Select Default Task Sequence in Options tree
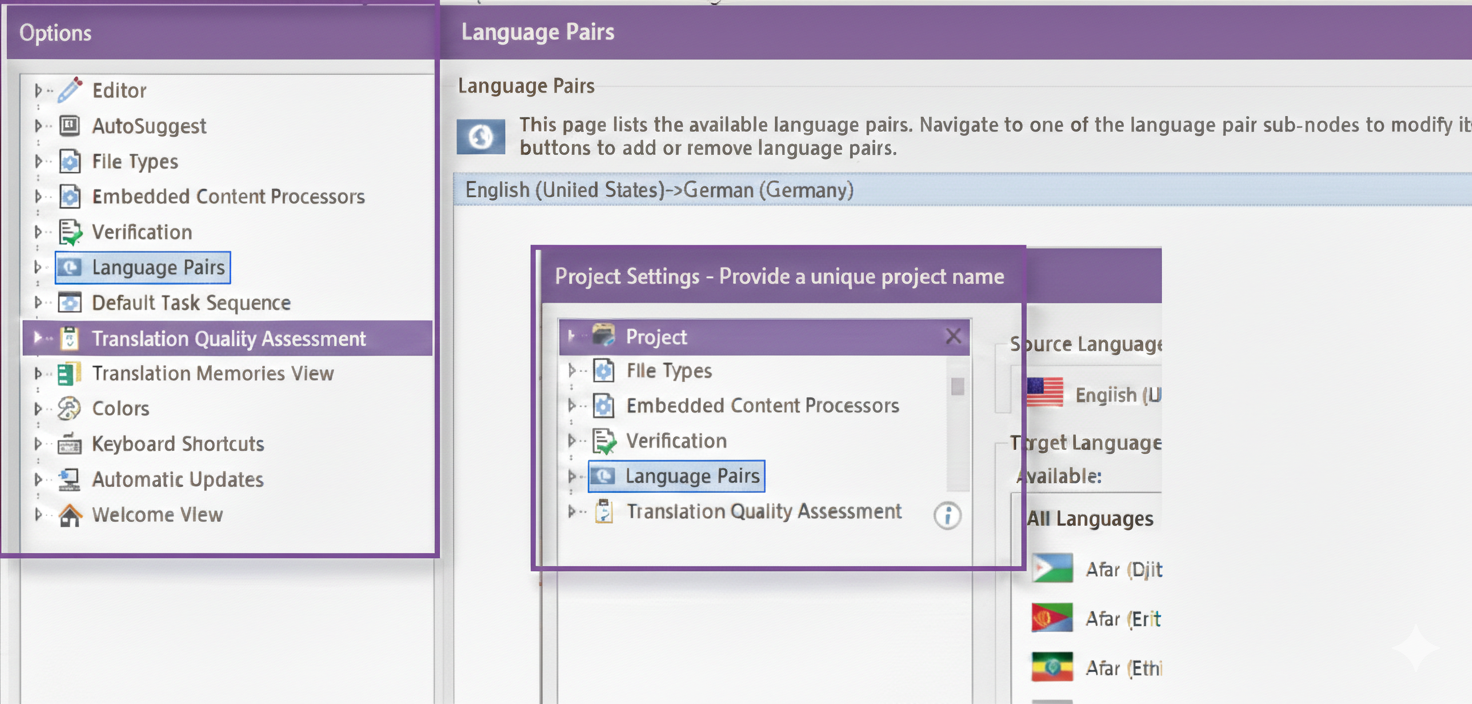Image resolution: width=1472 pixels, height=704 pixels. (190, 303)
